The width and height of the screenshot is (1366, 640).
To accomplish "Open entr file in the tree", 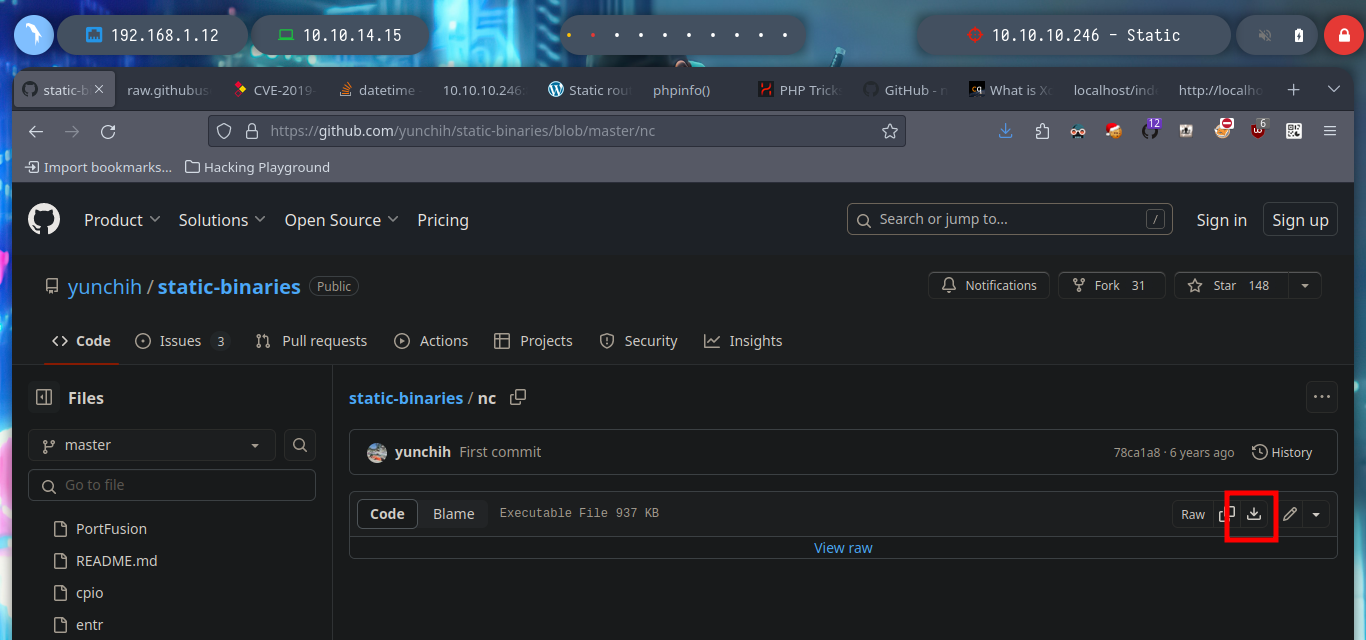I will 89,625.
